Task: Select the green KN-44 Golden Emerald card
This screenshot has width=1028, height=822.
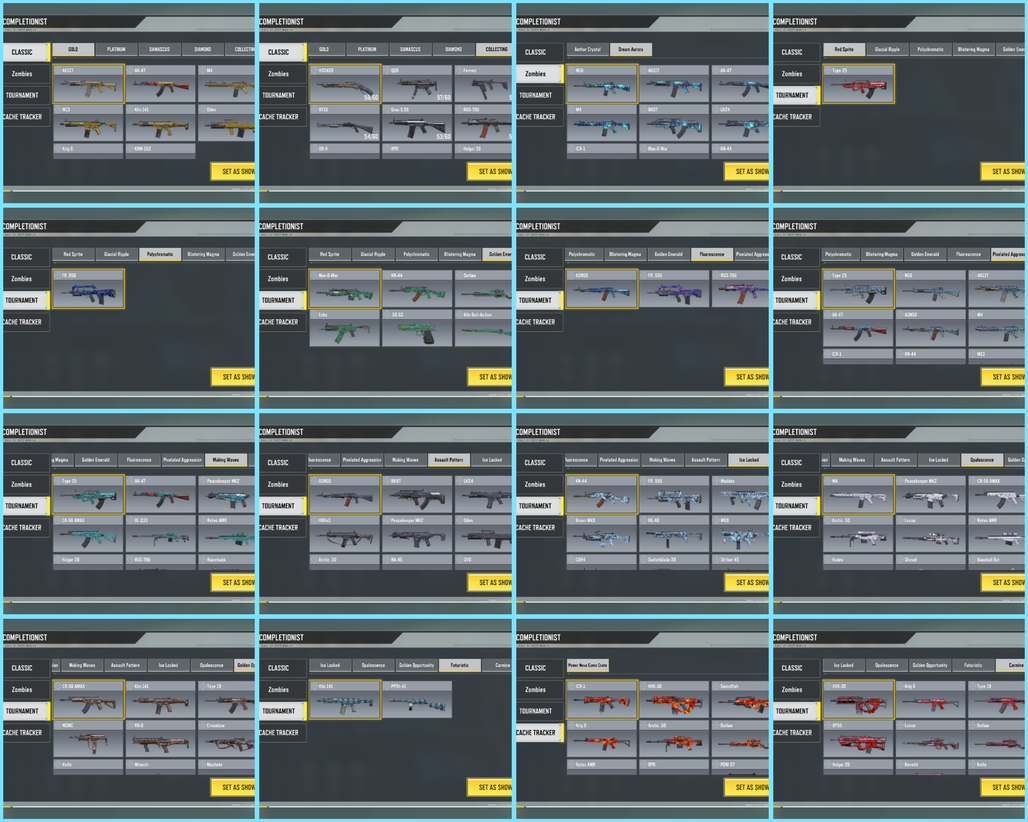Action: [x=417, y=289]
